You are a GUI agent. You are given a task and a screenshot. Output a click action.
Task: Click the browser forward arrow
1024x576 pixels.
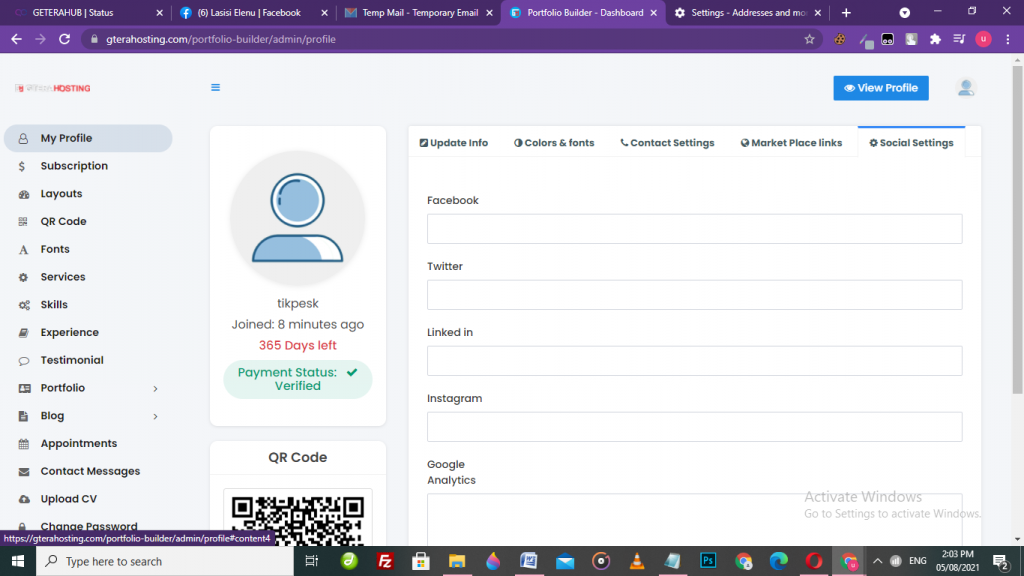click(x=40, y=39)
